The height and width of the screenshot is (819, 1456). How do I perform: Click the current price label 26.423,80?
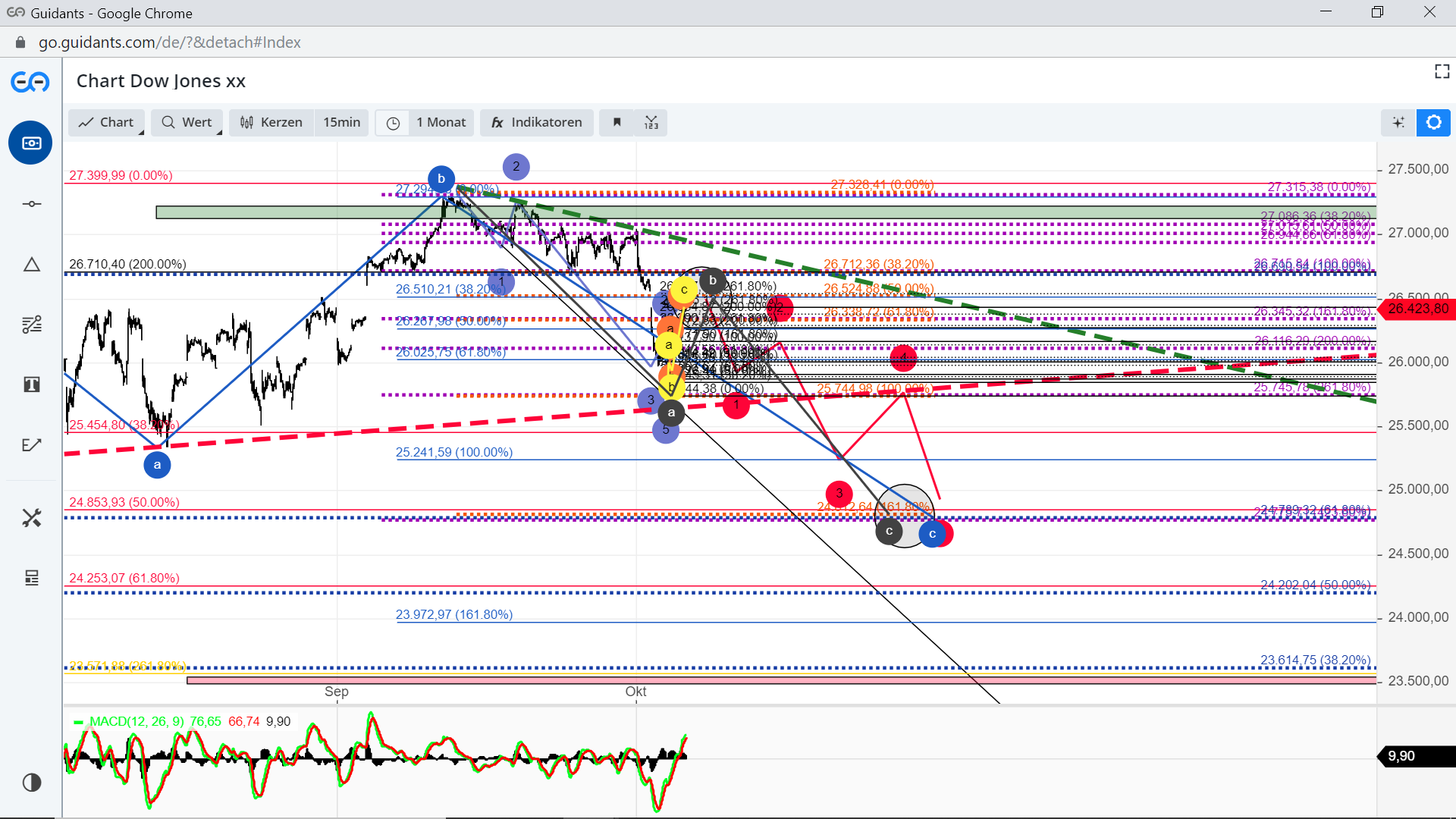1417,309
